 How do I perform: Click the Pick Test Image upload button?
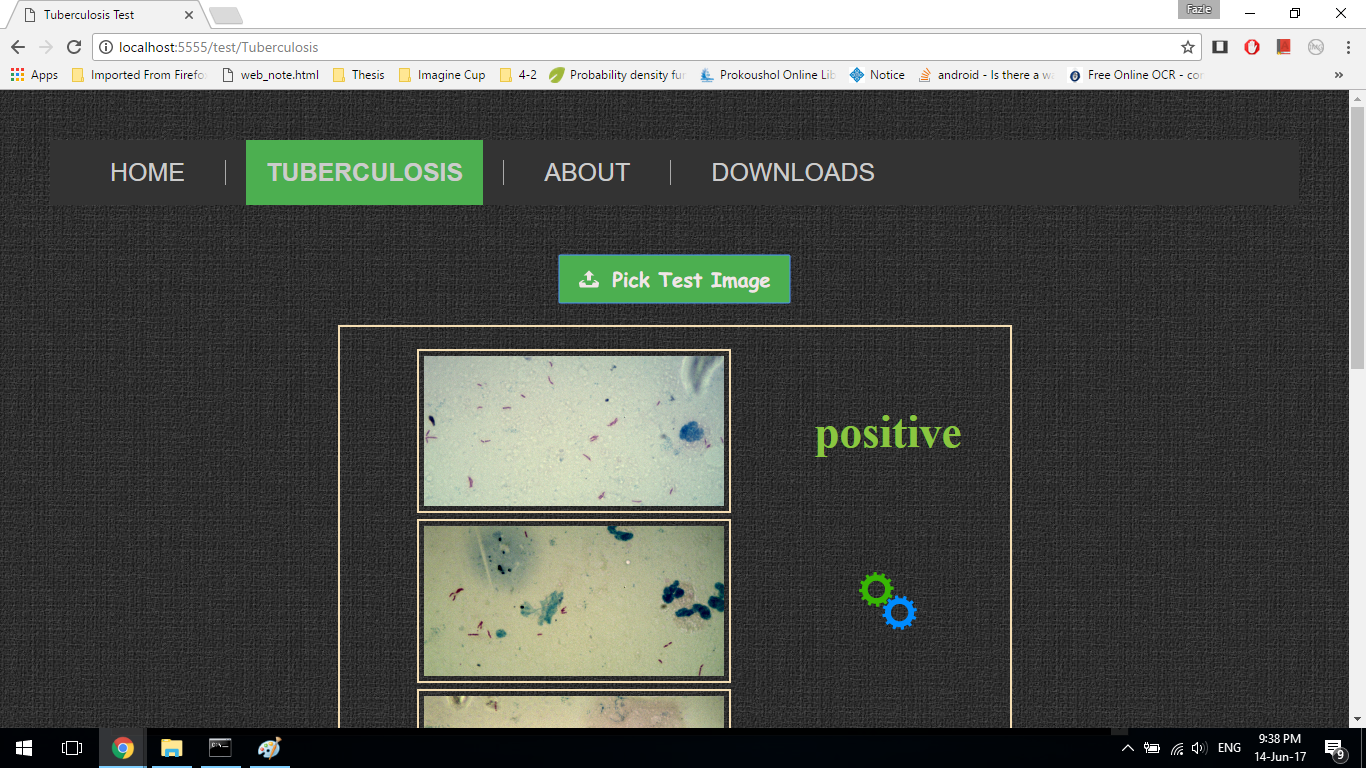674,279
